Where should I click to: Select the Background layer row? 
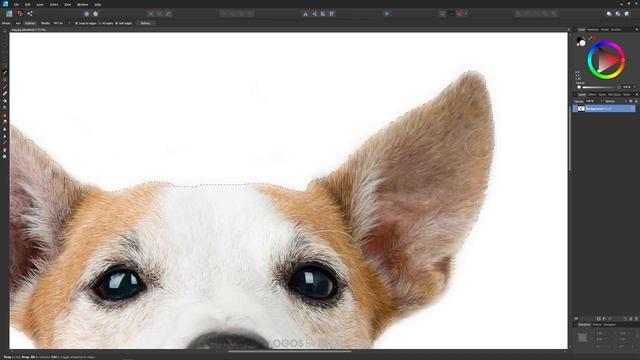click(x=604, y=109)
